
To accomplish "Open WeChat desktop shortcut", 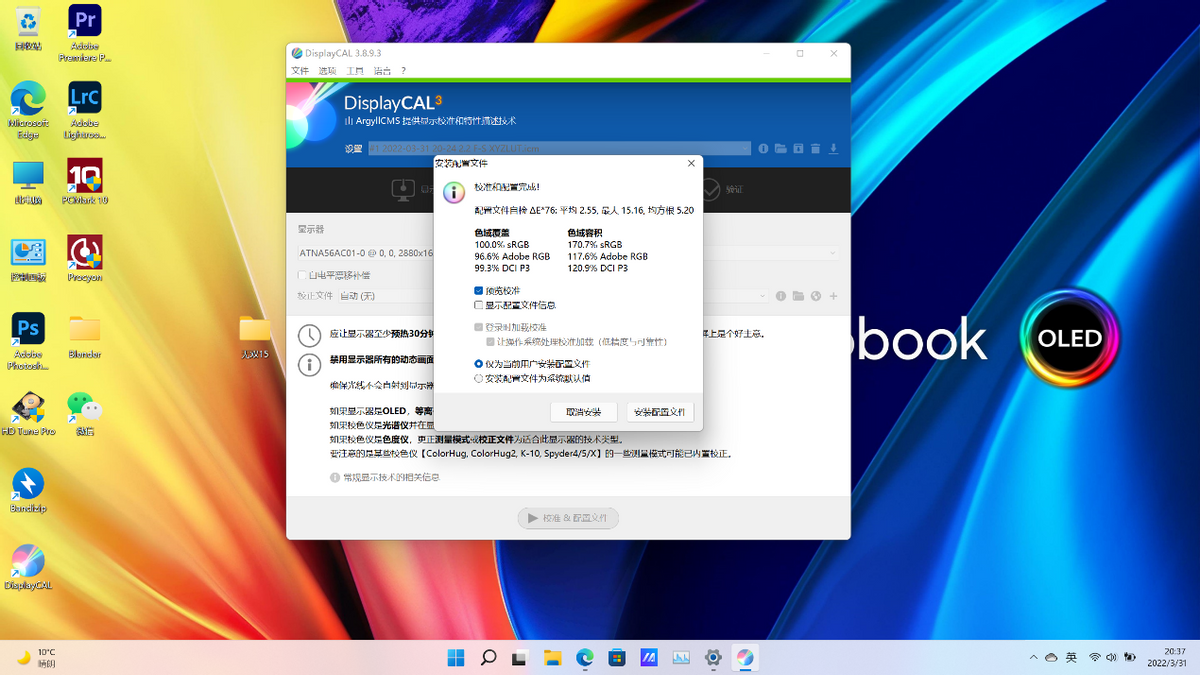I will [85, 413].
